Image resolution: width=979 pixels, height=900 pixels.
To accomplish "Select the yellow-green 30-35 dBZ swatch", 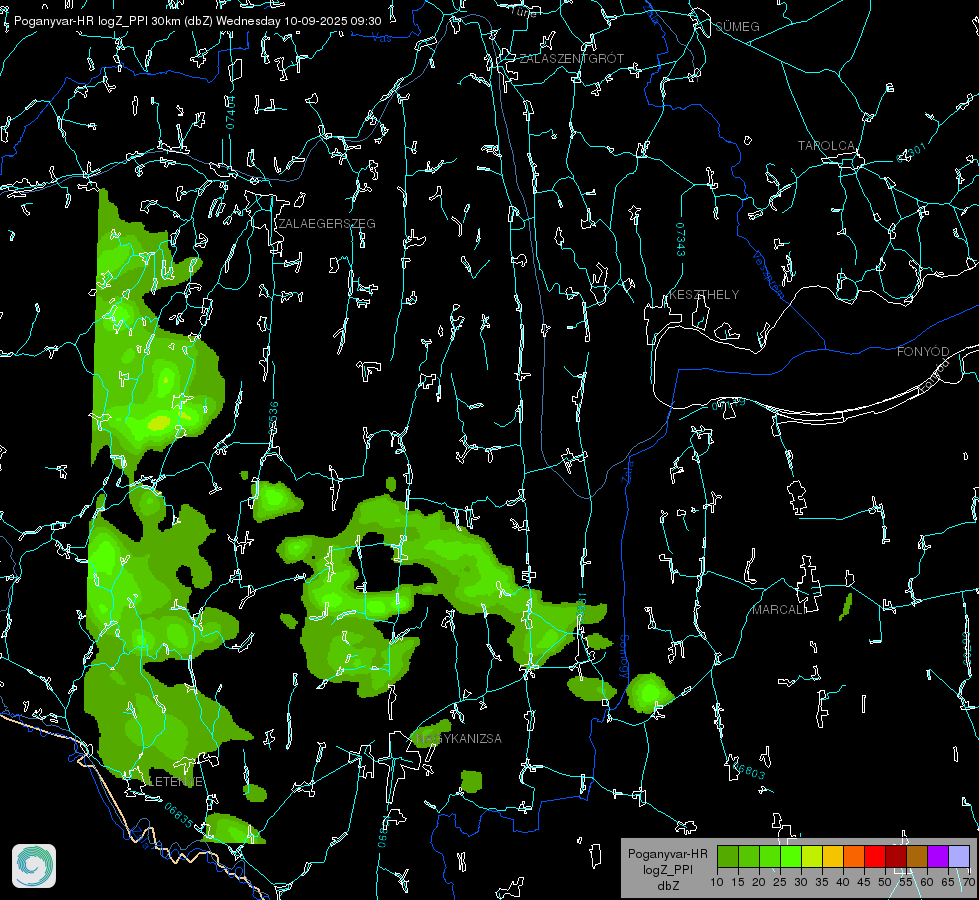I will [812, 856].
